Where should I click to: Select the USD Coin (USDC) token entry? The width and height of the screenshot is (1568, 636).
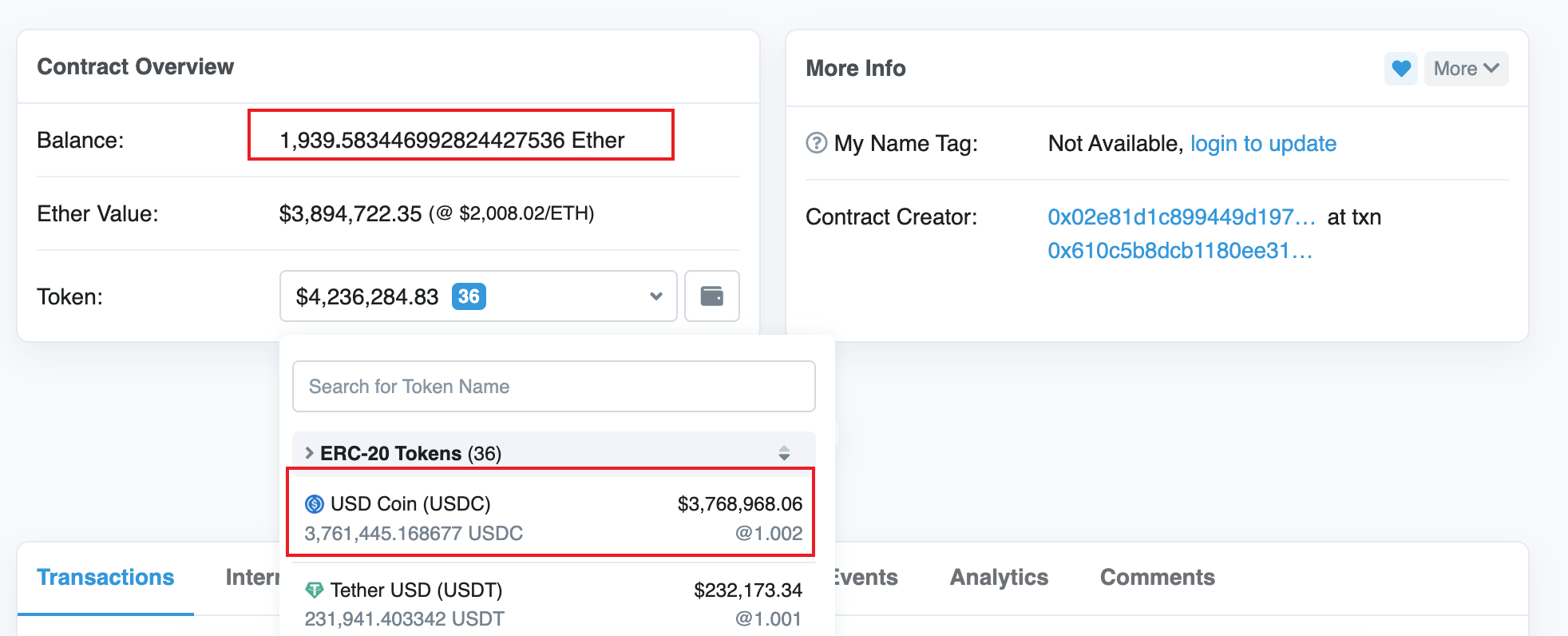553,519
